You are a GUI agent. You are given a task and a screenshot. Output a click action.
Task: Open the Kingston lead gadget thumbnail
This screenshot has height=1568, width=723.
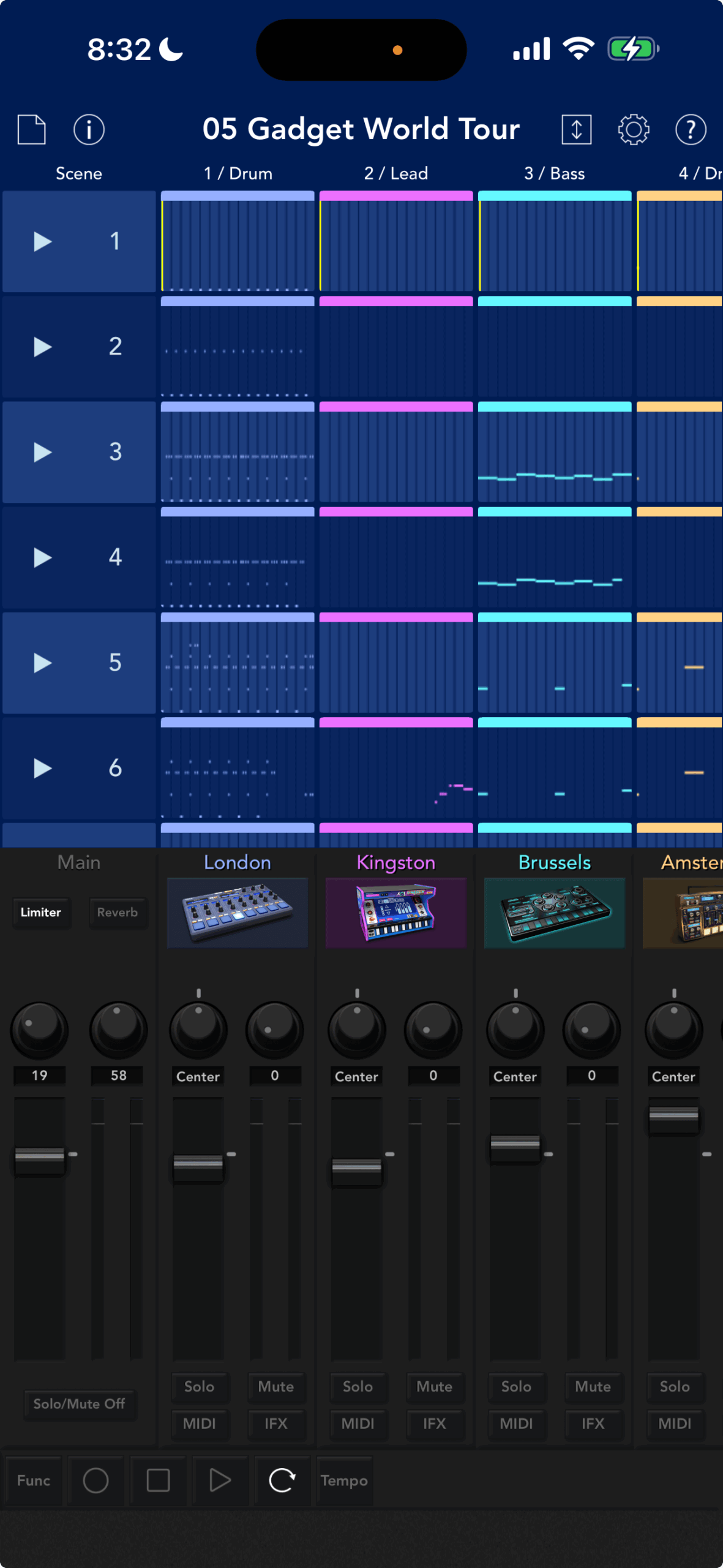(396, 912)
